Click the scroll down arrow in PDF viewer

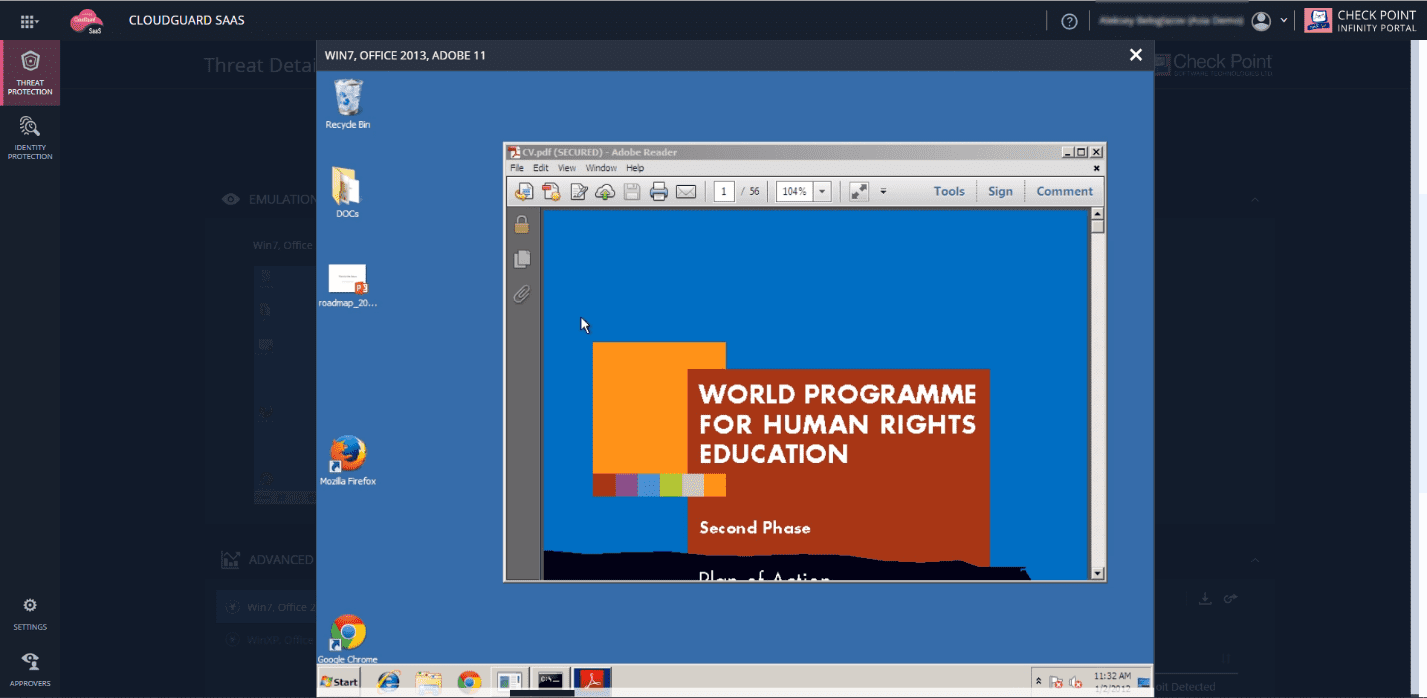(x=1097, y=573)
